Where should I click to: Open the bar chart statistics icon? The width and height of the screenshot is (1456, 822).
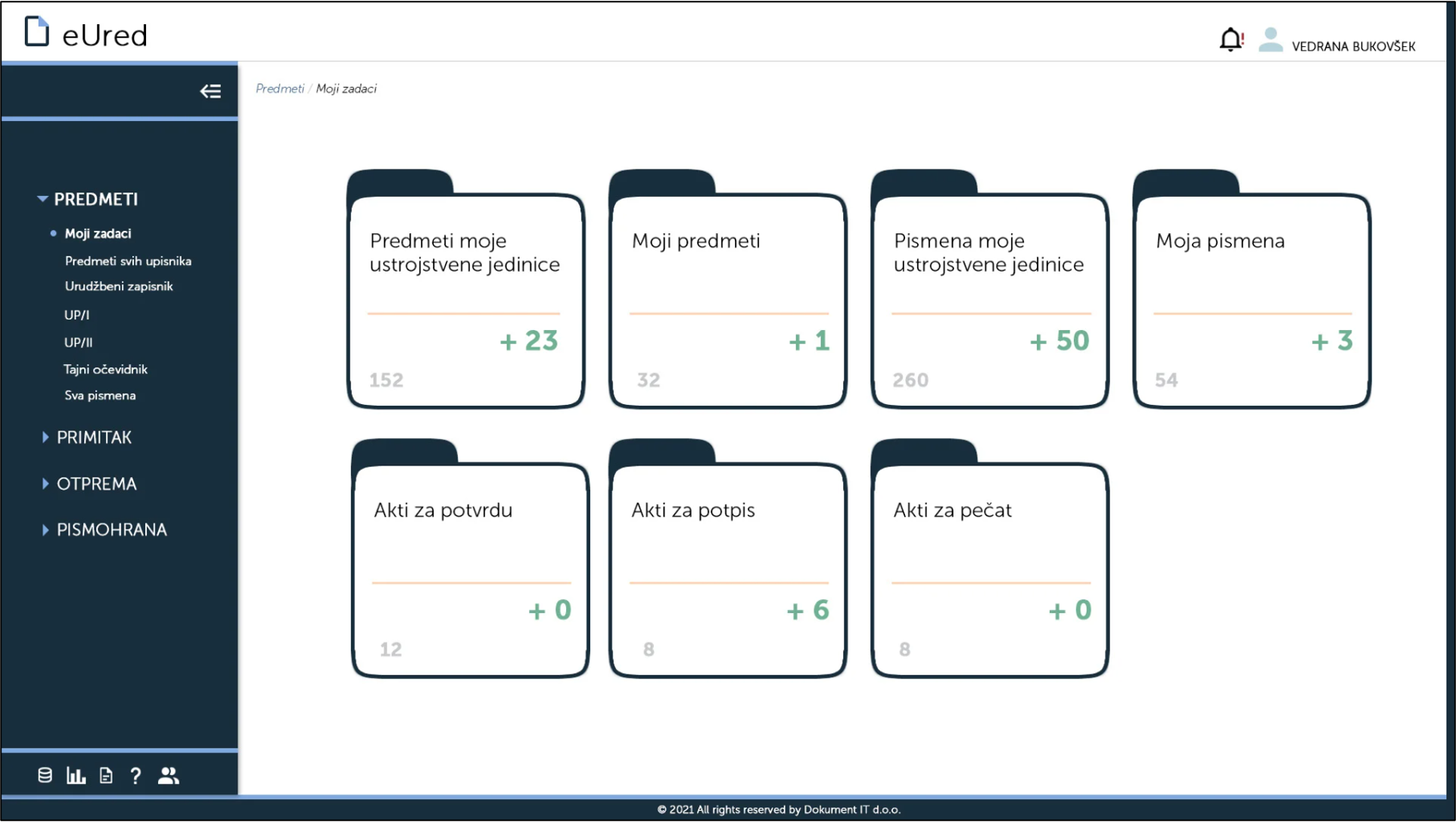pos(76,775)
